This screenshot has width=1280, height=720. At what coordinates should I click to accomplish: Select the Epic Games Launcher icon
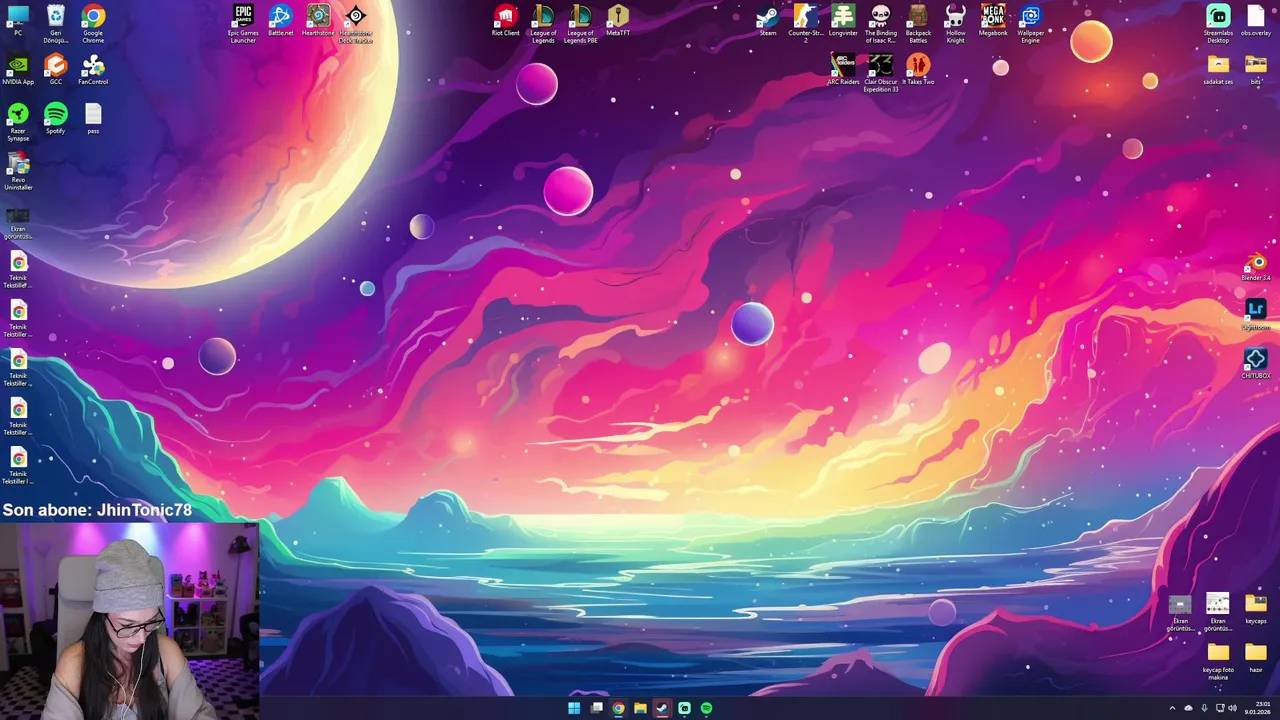(243, 24)
